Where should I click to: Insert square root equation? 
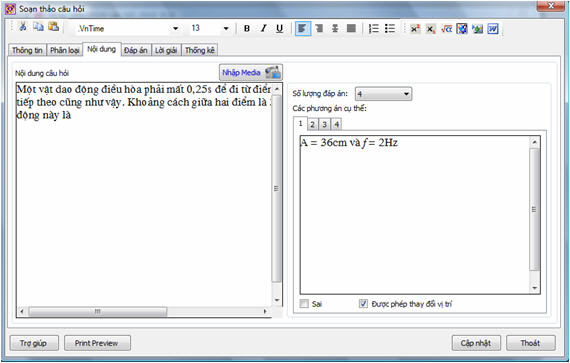click(x=446, y=29)
